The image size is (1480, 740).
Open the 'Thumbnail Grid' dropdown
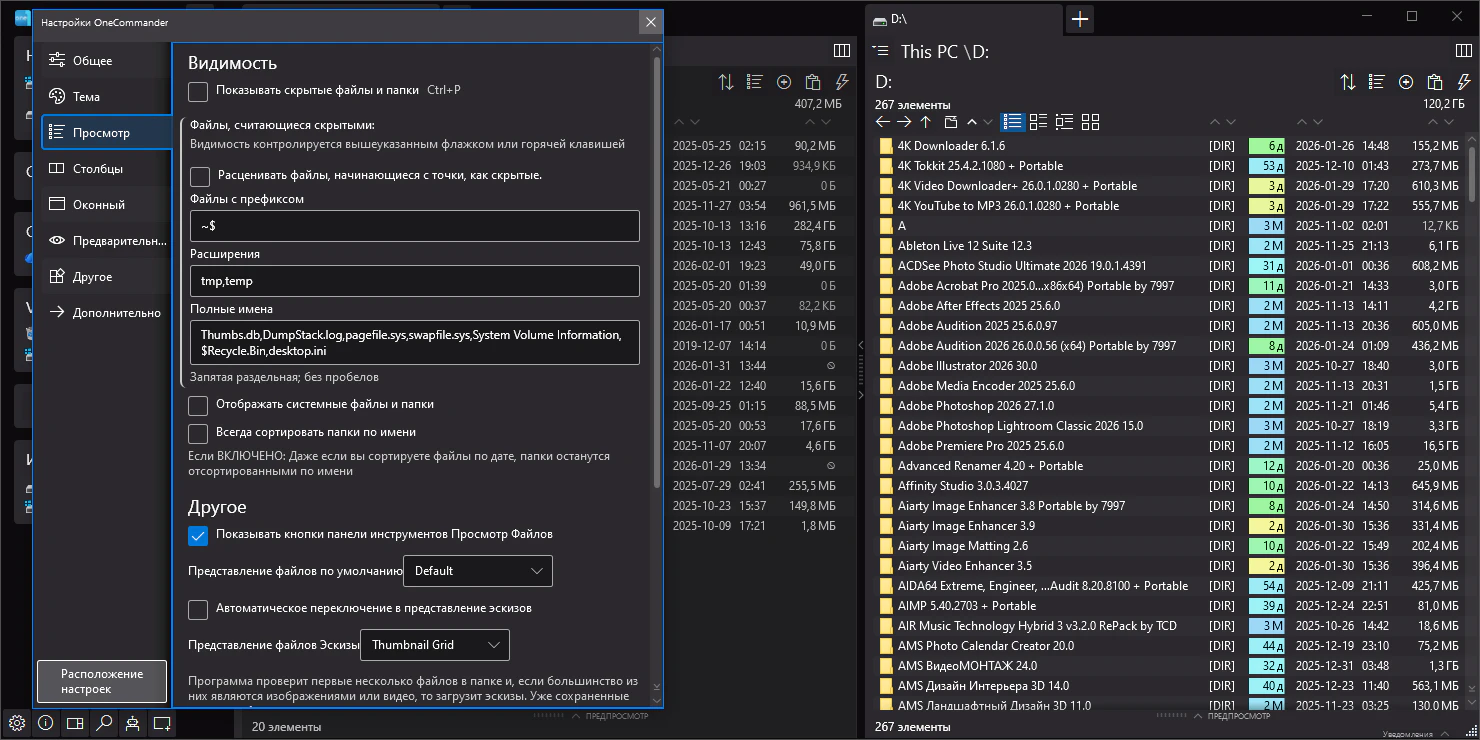click(434, 645)
